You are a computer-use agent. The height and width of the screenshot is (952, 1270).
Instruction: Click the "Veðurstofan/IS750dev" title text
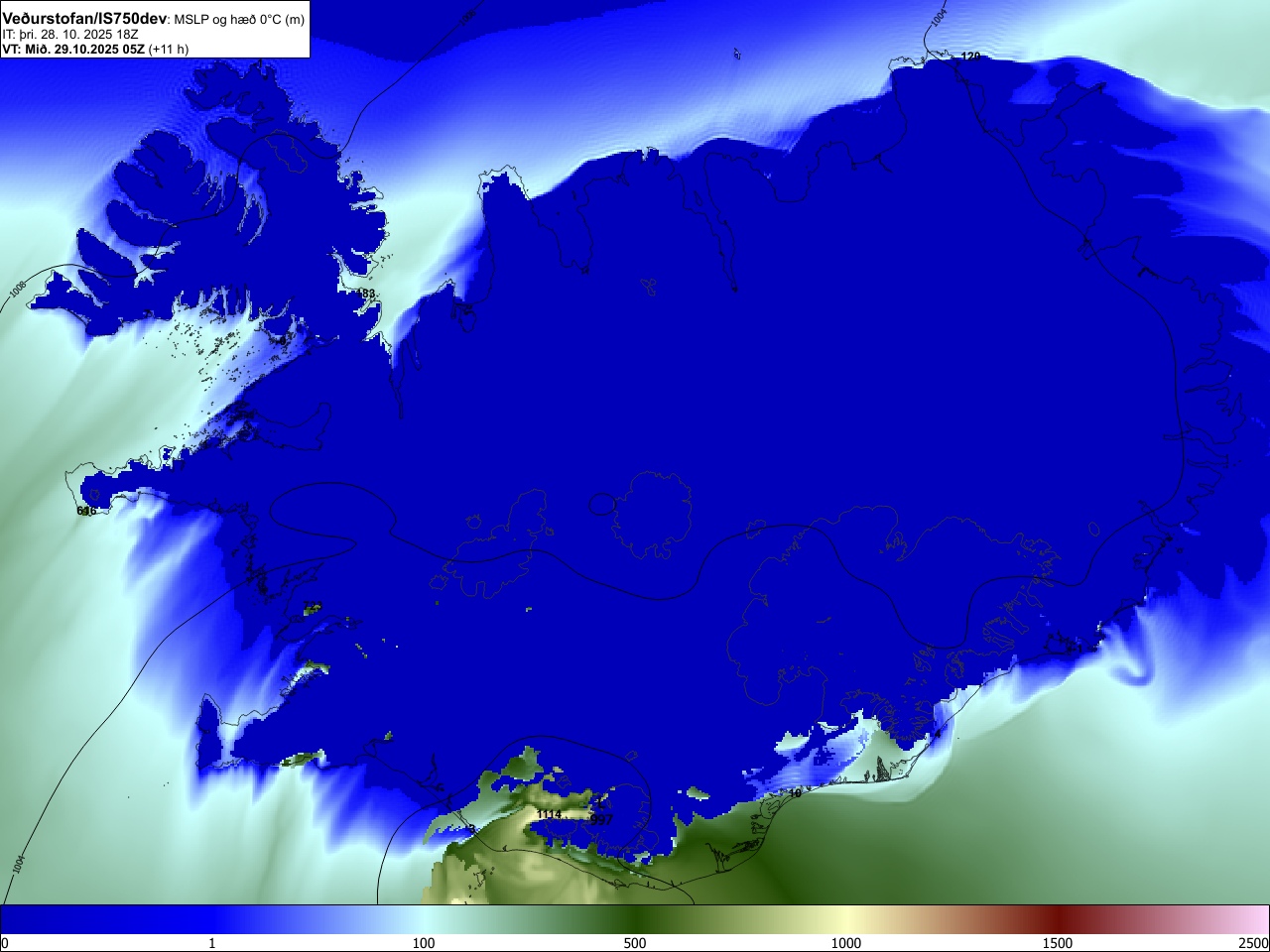[x=85, y=19]
